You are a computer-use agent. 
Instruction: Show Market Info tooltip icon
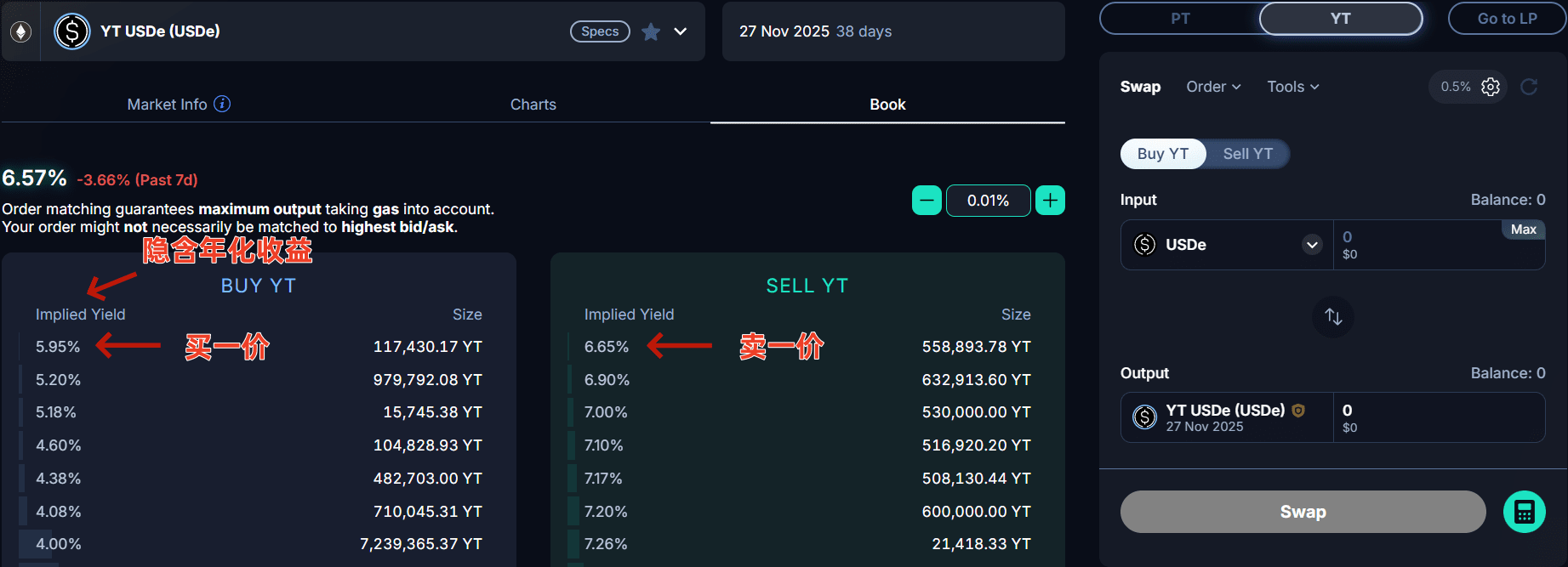click(x=222, y=104)
